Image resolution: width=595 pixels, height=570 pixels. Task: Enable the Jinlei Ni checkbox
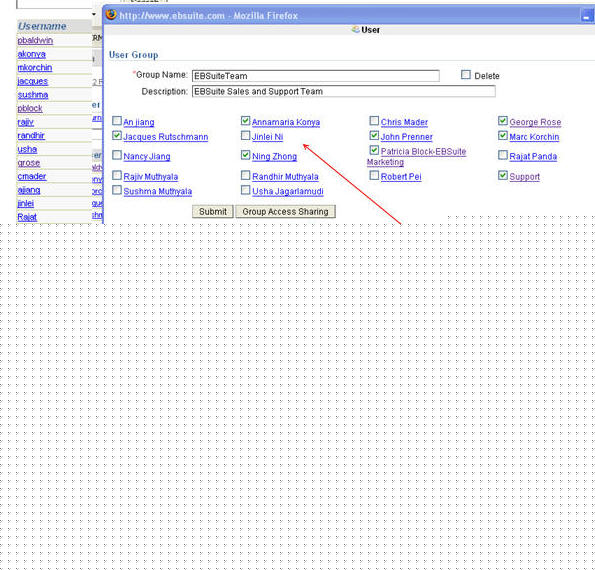coord(246,135)
